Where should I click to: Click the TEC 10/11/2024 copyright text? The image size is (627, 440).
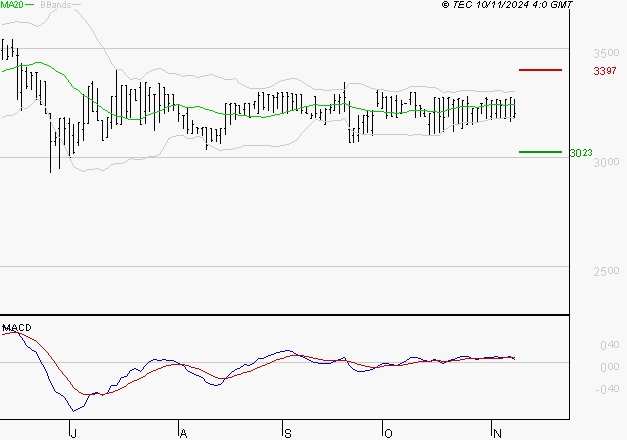point(507,5)
